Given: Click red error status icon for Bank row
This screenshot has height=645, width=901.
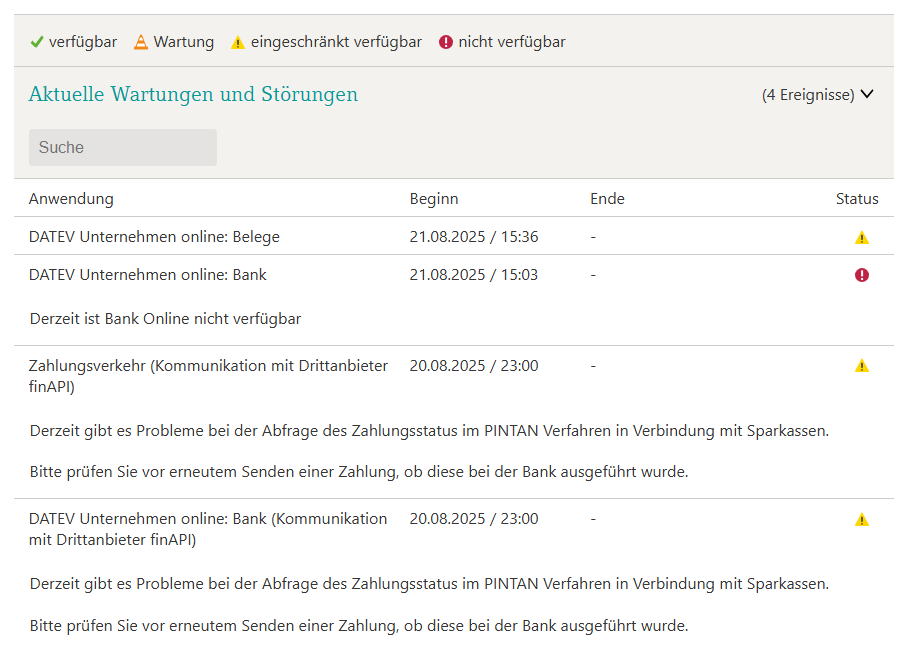Looking at the screenshot, I should pyautogui.click(x=862, y=275).
